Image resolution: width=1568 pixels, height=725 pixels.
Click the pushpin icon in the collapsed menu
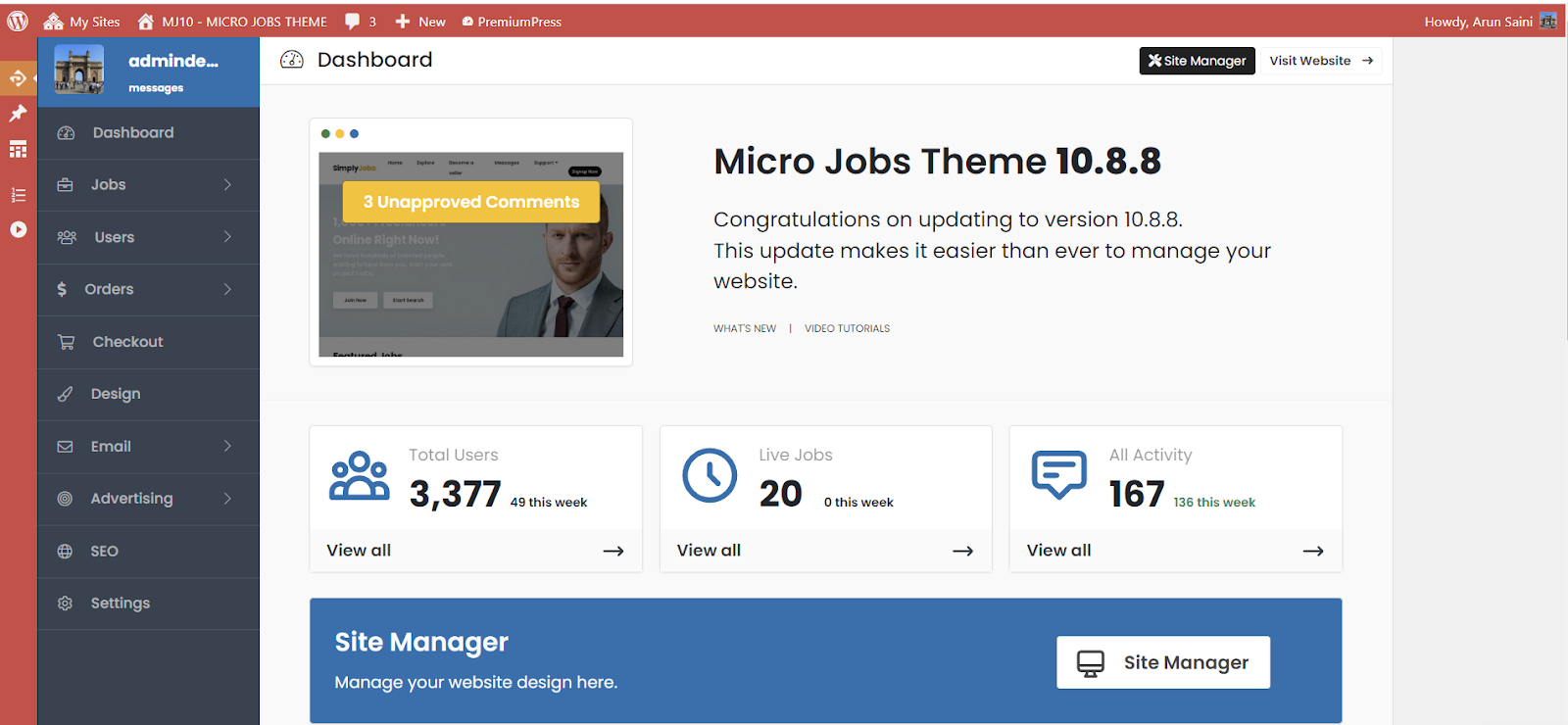pos(18,114)
